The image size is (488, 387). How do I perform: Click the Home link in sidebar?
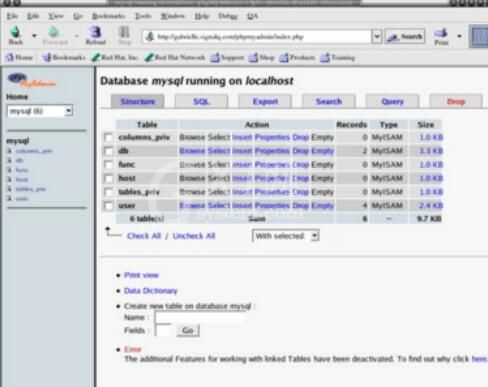click(17, 97)
